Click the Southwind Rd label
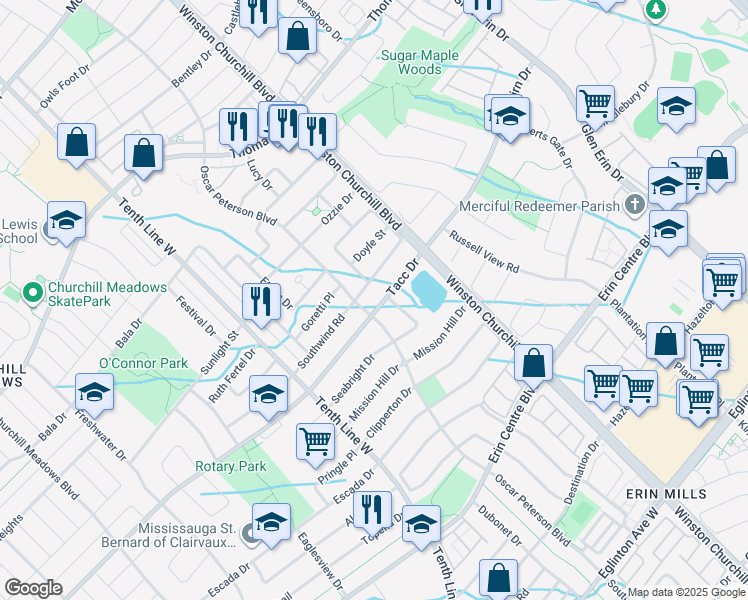 [321, 341]
